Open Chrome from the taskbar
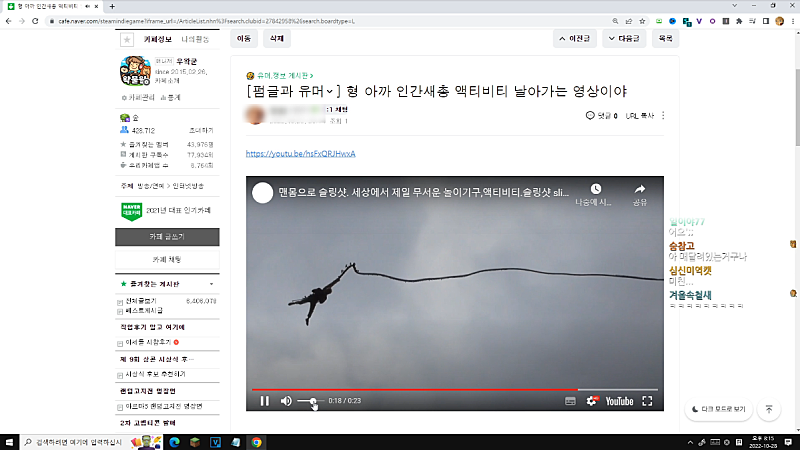Image resolution: width=800 pixels, height=450 pixels. pos(256,442)
